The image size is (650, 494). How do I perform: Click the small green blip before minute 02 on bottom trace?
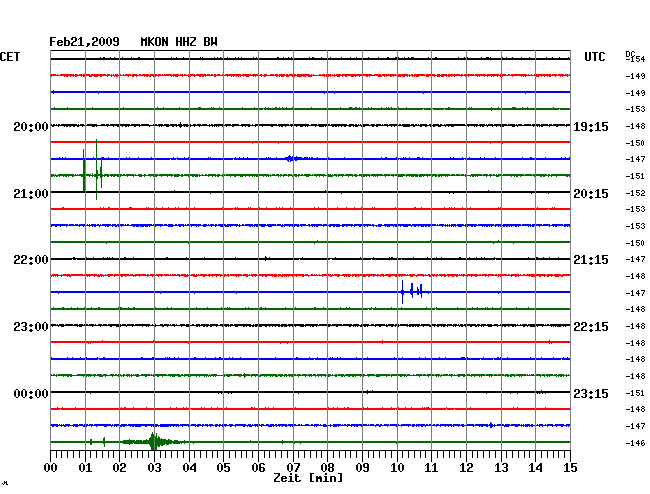(x=104, y=442)
